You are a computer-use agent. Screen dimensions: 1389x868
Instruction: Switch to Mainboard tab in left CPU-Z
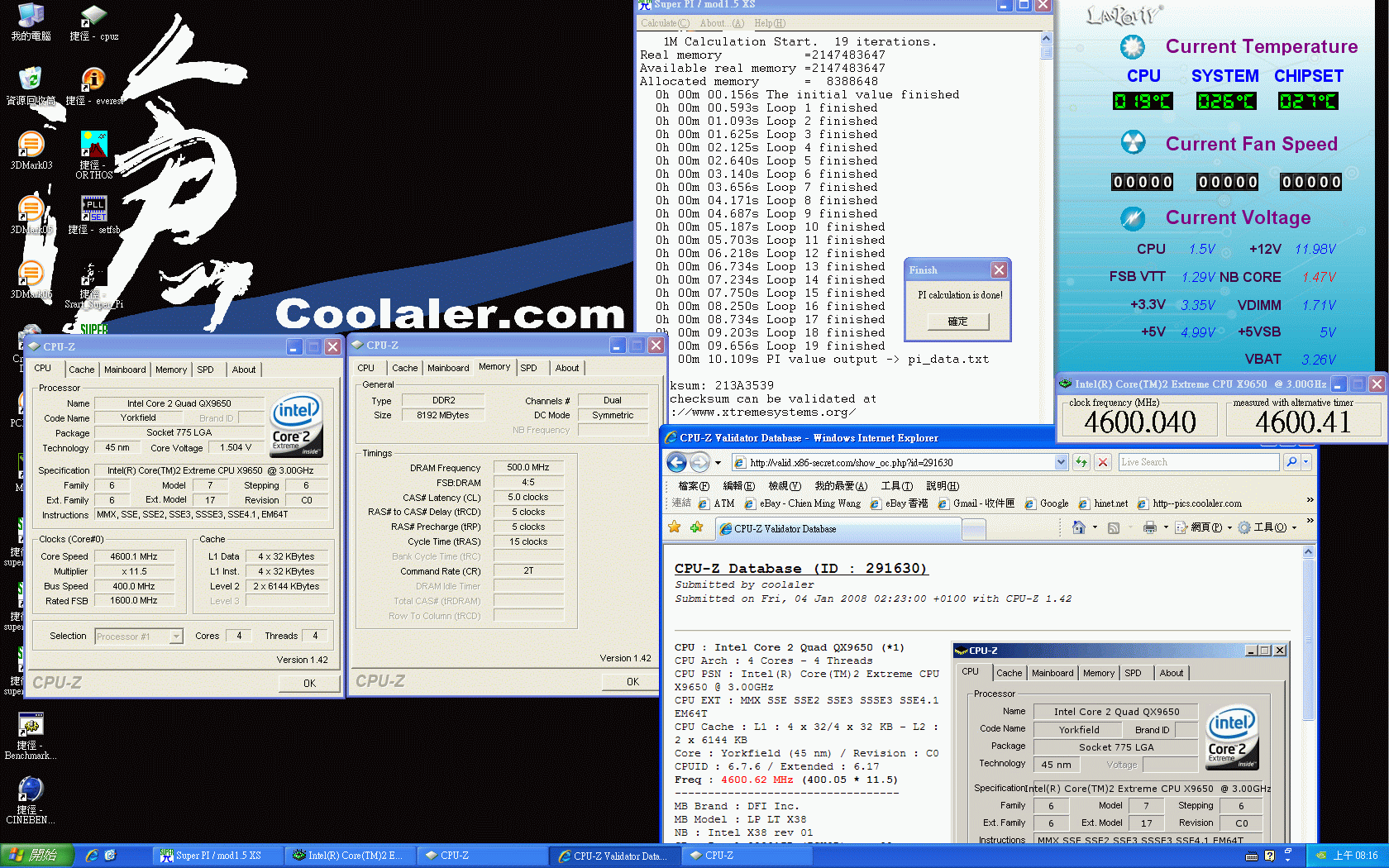click(125, 370)
